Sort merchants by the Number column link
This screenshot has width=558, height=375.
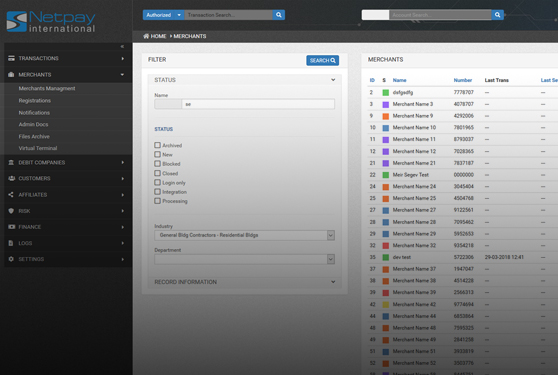coord(463,80)
